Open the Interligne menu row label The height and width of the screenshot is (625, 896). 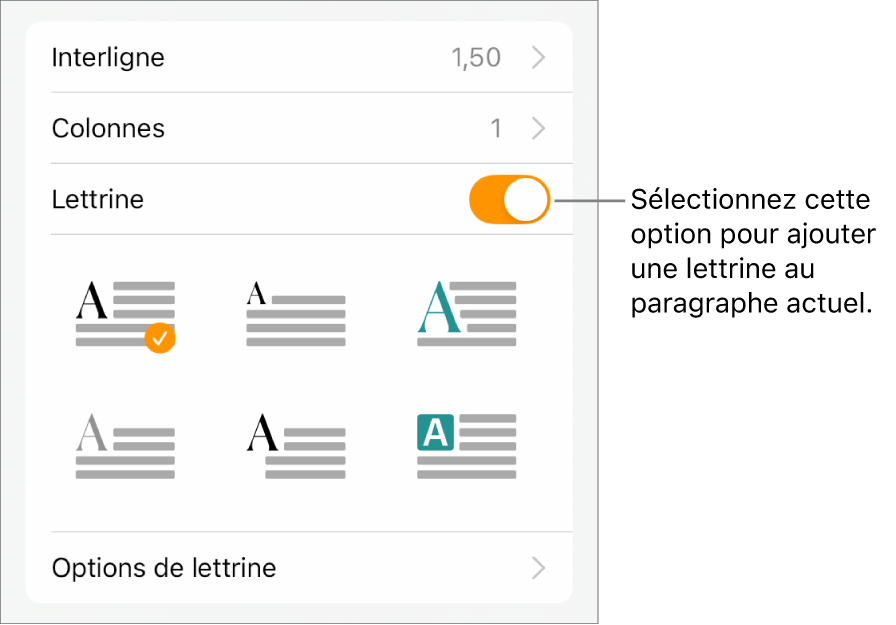point(108,58)
